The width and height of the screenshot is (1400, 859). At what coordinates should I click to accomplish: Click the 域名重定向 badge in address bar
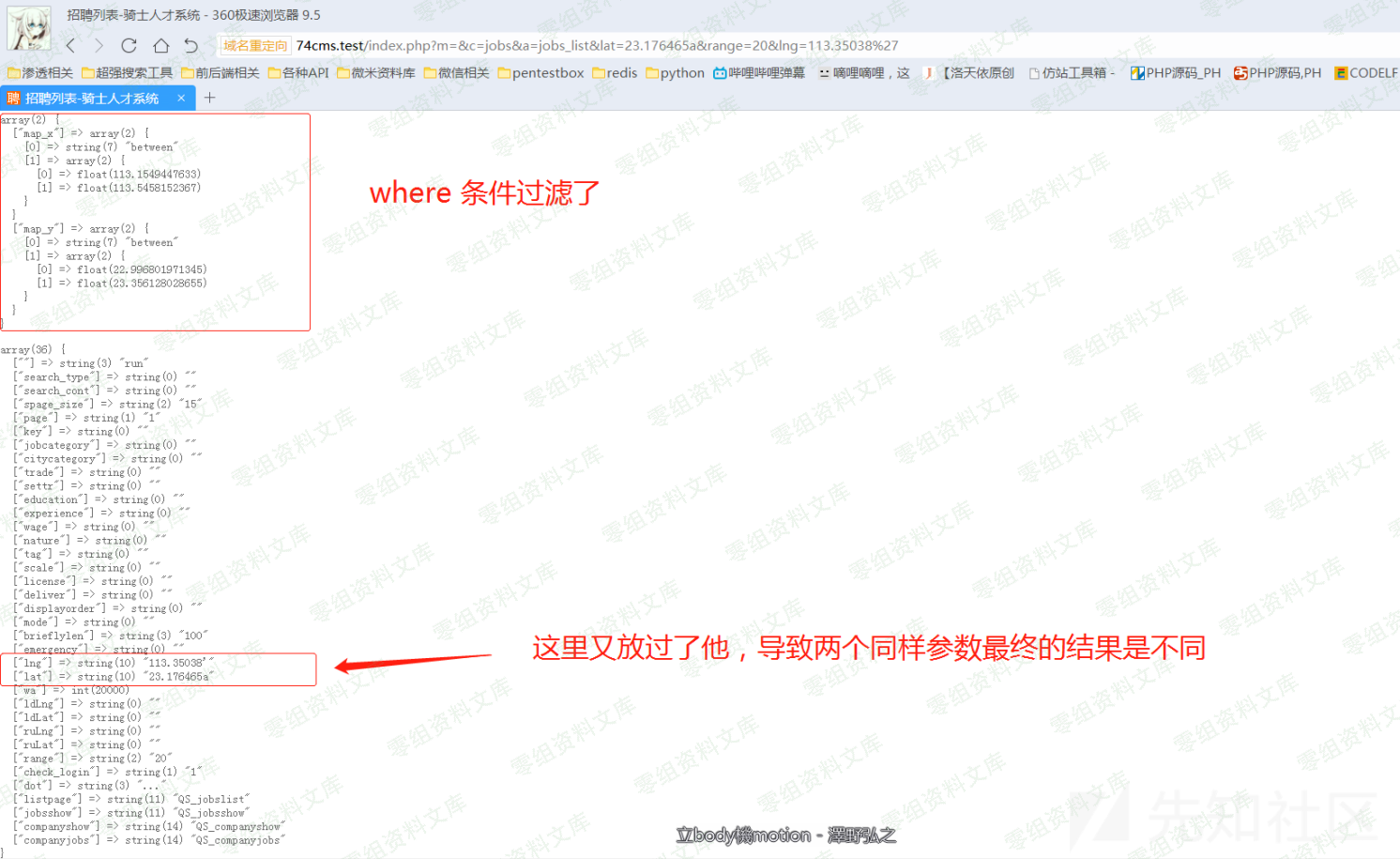point(255,45)
